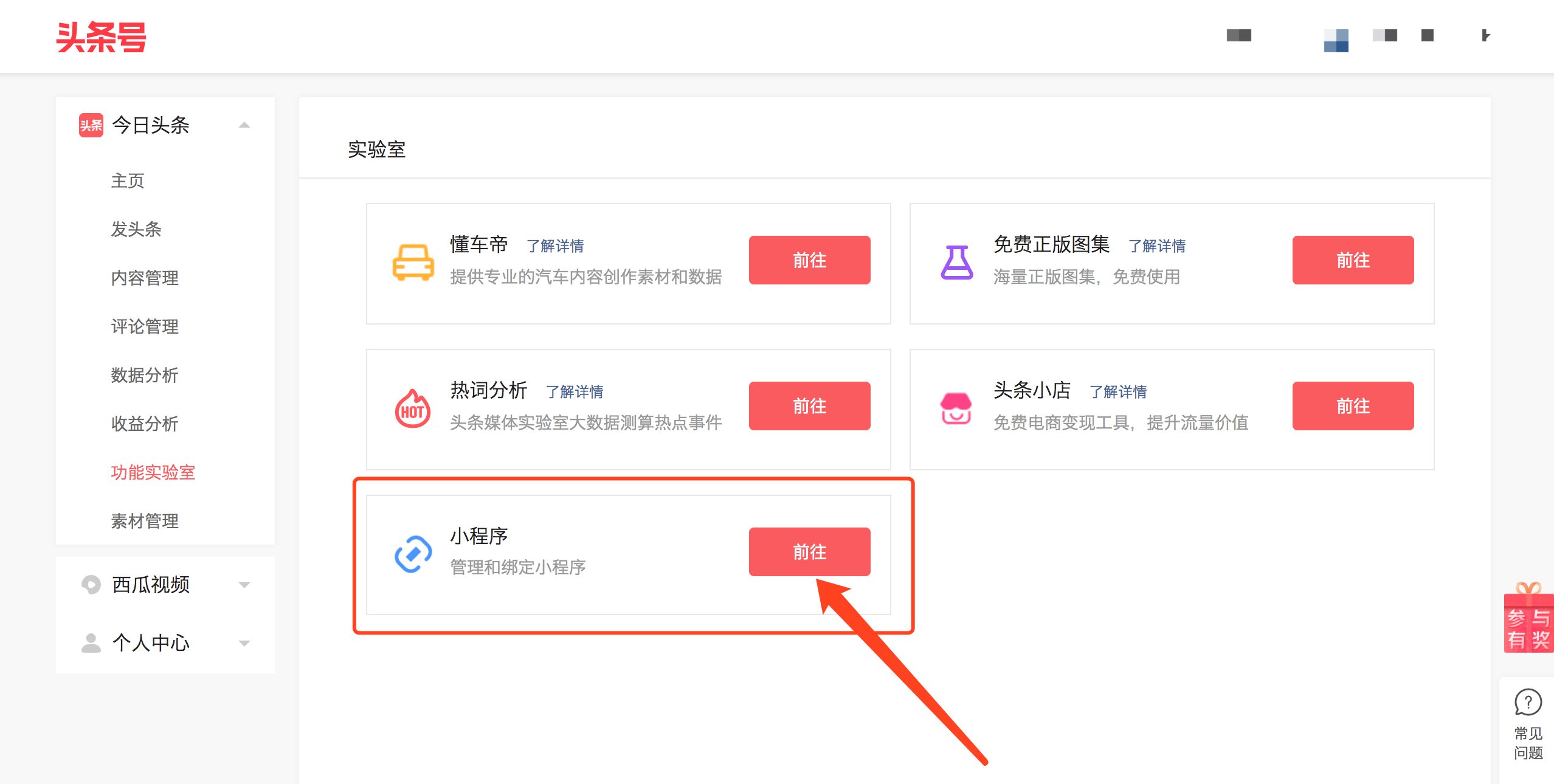Click the 小程序 link icon
Image resolution: width=1554 pixels, height=784 pixels.
coord(413,554)
